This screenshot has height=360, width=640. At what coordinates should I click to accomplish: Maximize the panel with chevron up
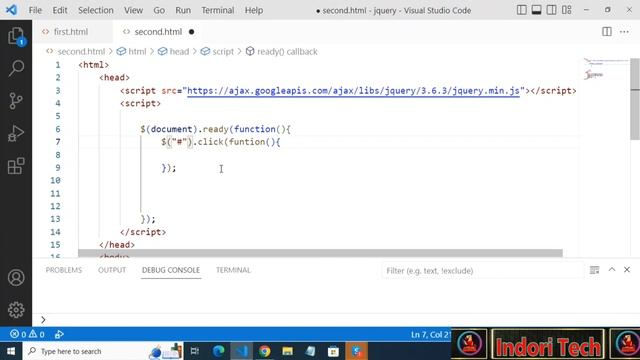point(612,269)
